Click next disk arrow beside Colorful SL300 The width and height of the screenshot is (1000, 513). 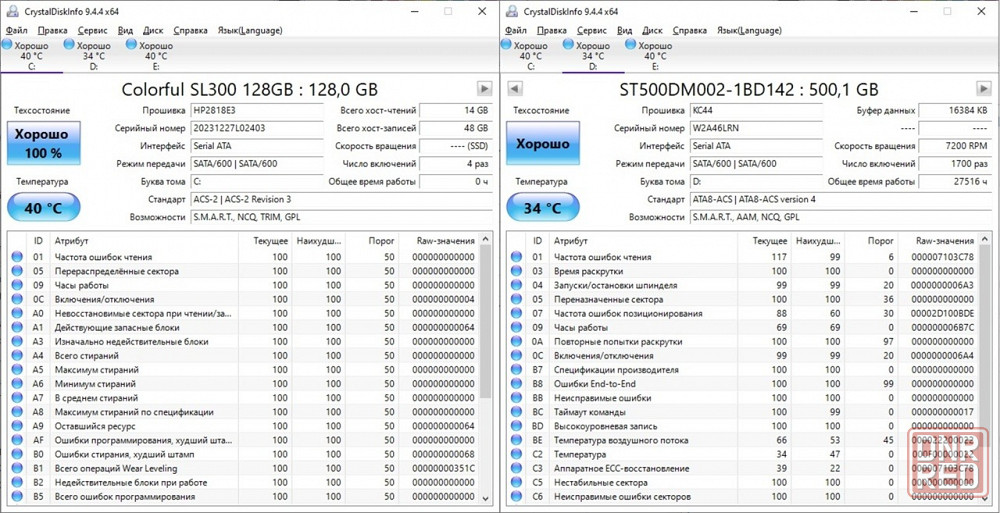pyautogui.click(x=485, y=89)
